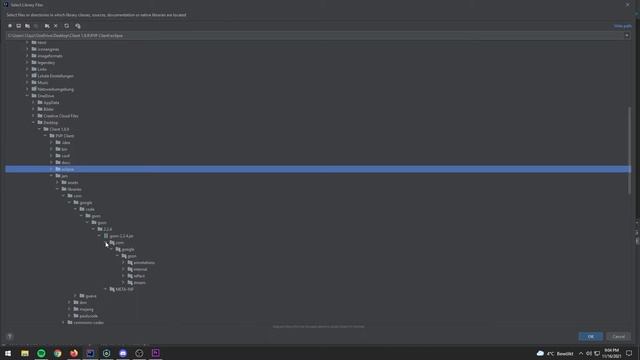Select the Bilder folder
Screen dimensions: 640x360
click(48, 109)
